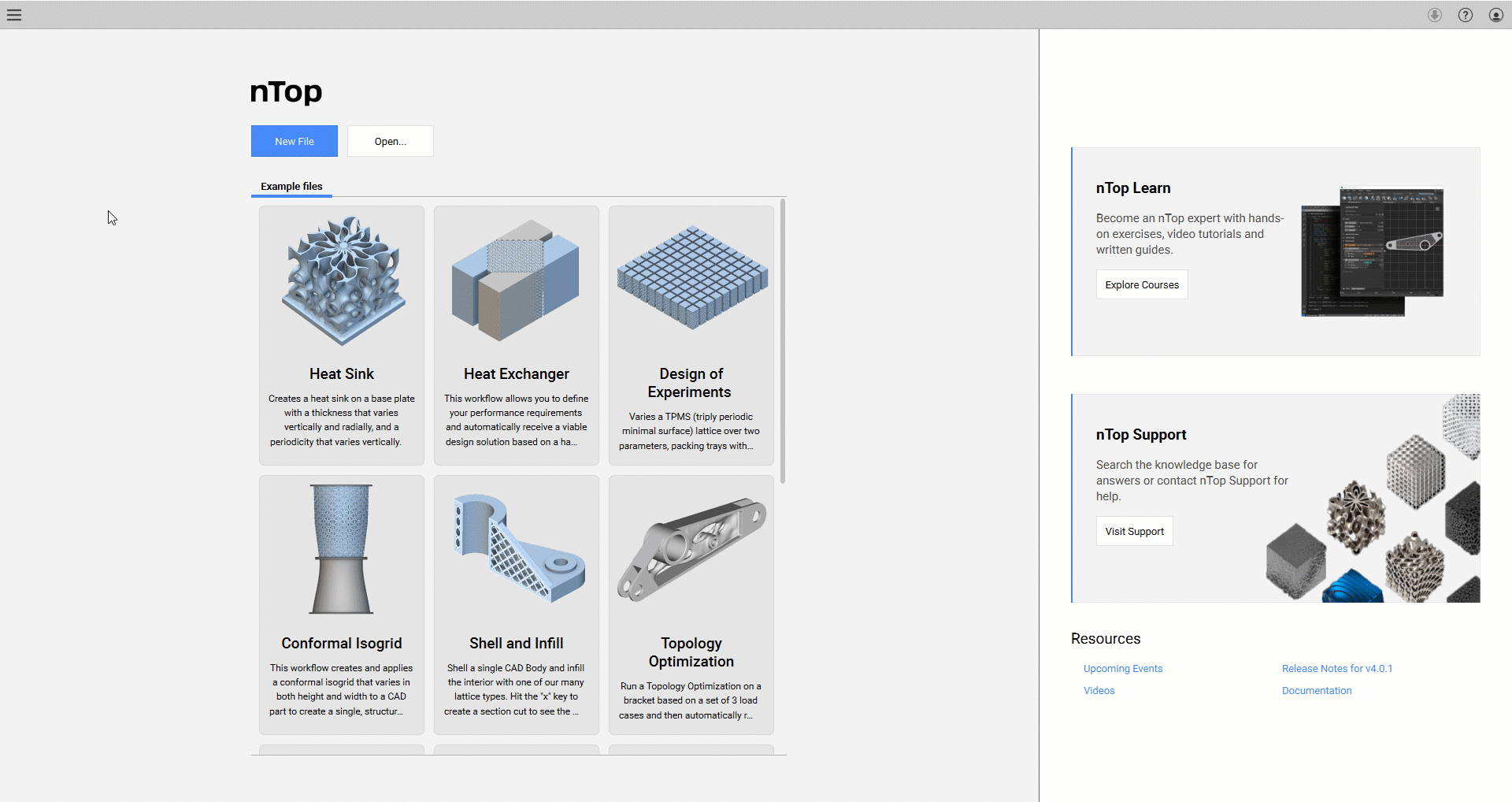The width and height of the screenshot is (1512, 802).
Task: Click the download updates icon
Action: [x=1435, y=15]
